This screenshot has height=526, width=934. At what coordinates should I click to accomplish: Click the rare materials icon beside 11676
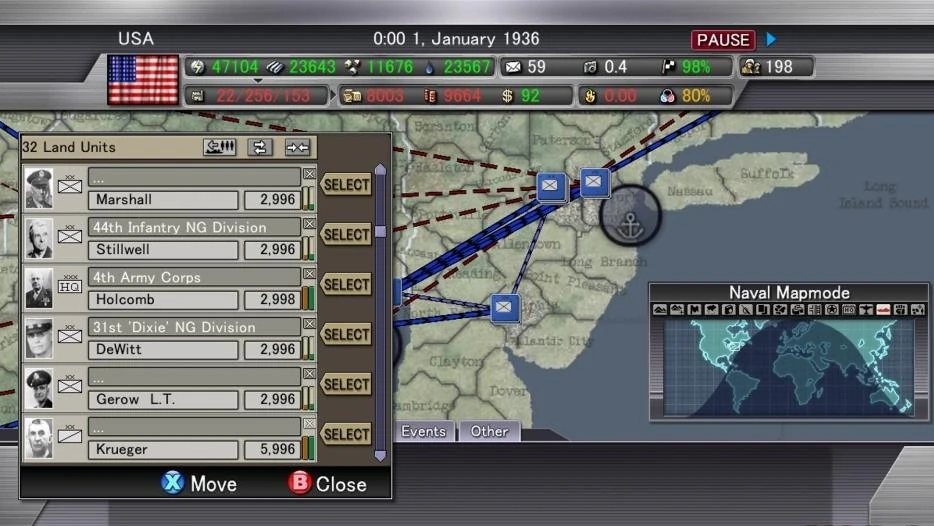[352, 67]
